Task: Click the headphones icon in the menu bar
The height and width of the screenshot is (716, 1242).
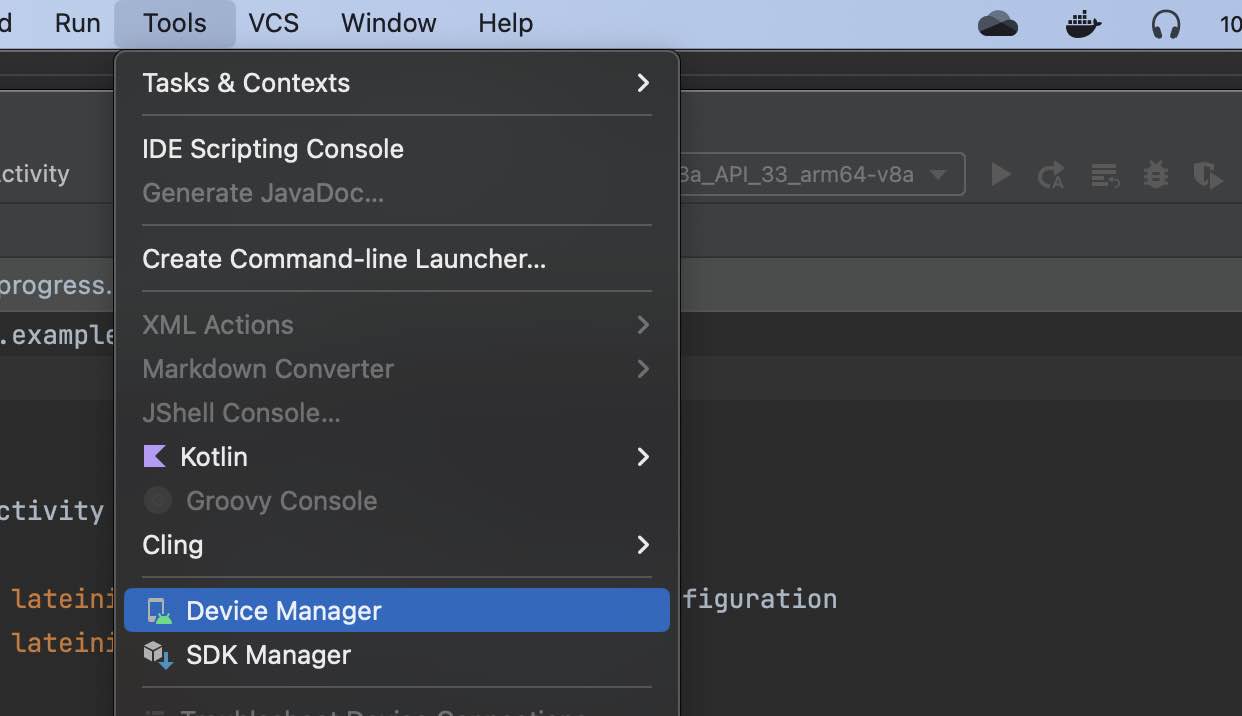Action: 1166,21
